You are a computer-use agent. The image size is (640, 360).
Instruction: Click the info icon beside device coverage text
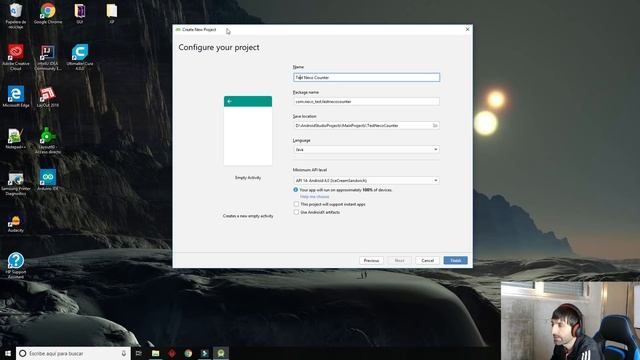[x=296, y=190]
